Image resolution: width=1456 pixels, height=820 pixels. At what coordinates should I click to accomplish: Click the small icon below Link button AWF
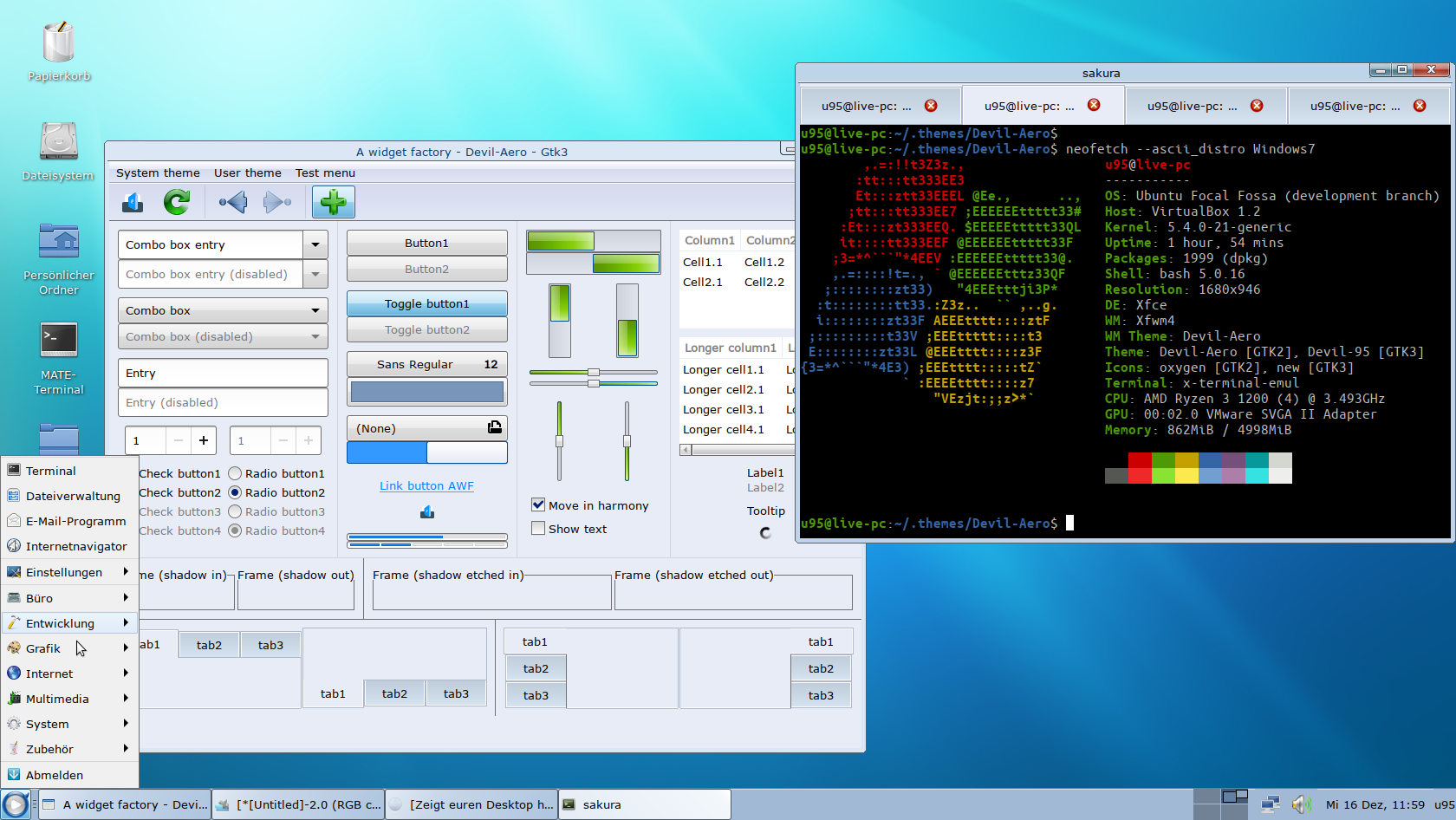click(x=426, y=512)
